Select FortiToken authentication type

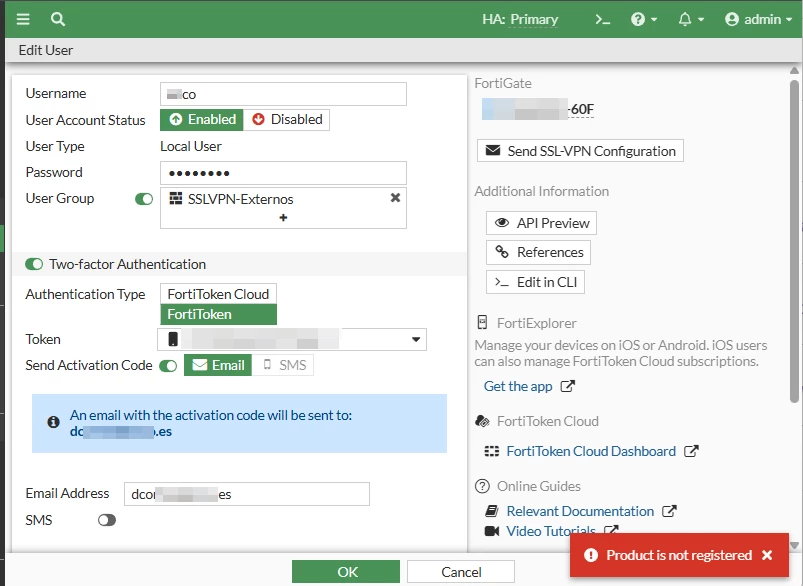[218, 314]
